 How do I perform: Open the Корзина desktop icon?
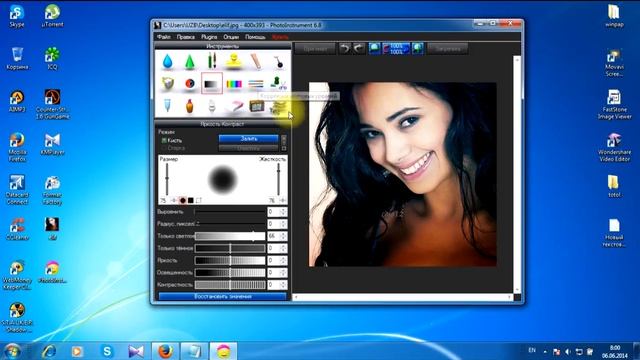(17, 58)
